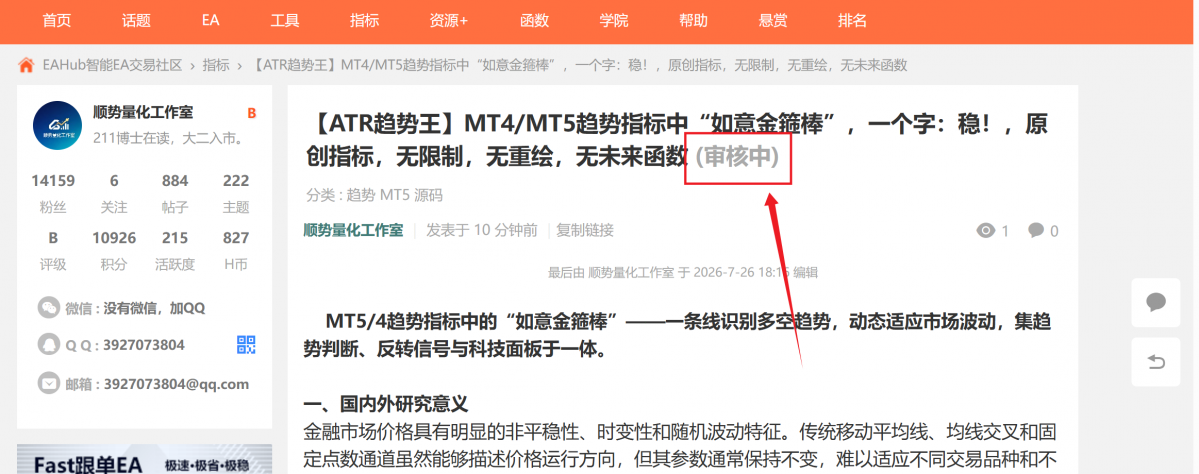Click the orange B rating badge
Viewport: 1199px width, 474px height.
point(252,114)
